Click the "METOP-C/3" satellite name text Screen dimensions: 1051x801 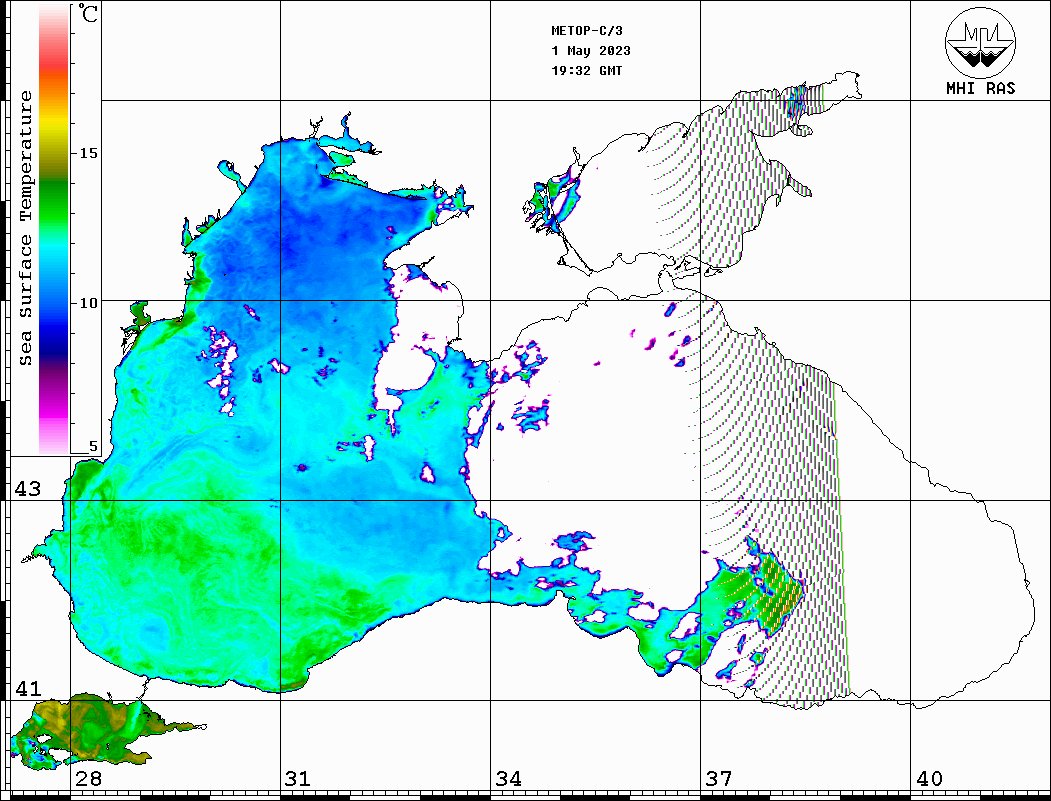587,31
